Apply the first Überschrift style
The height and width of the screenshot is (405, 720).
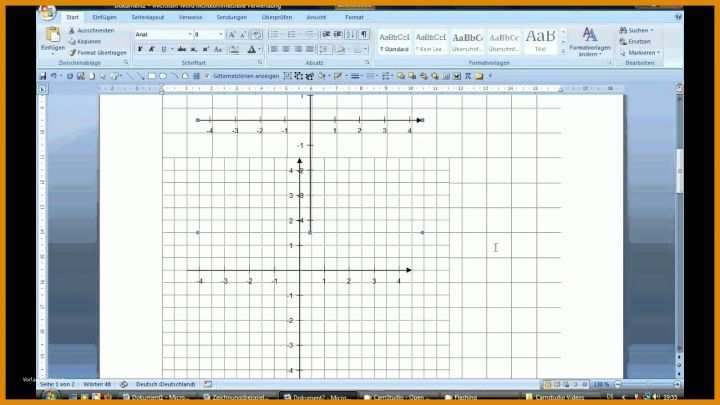point(467,42)
